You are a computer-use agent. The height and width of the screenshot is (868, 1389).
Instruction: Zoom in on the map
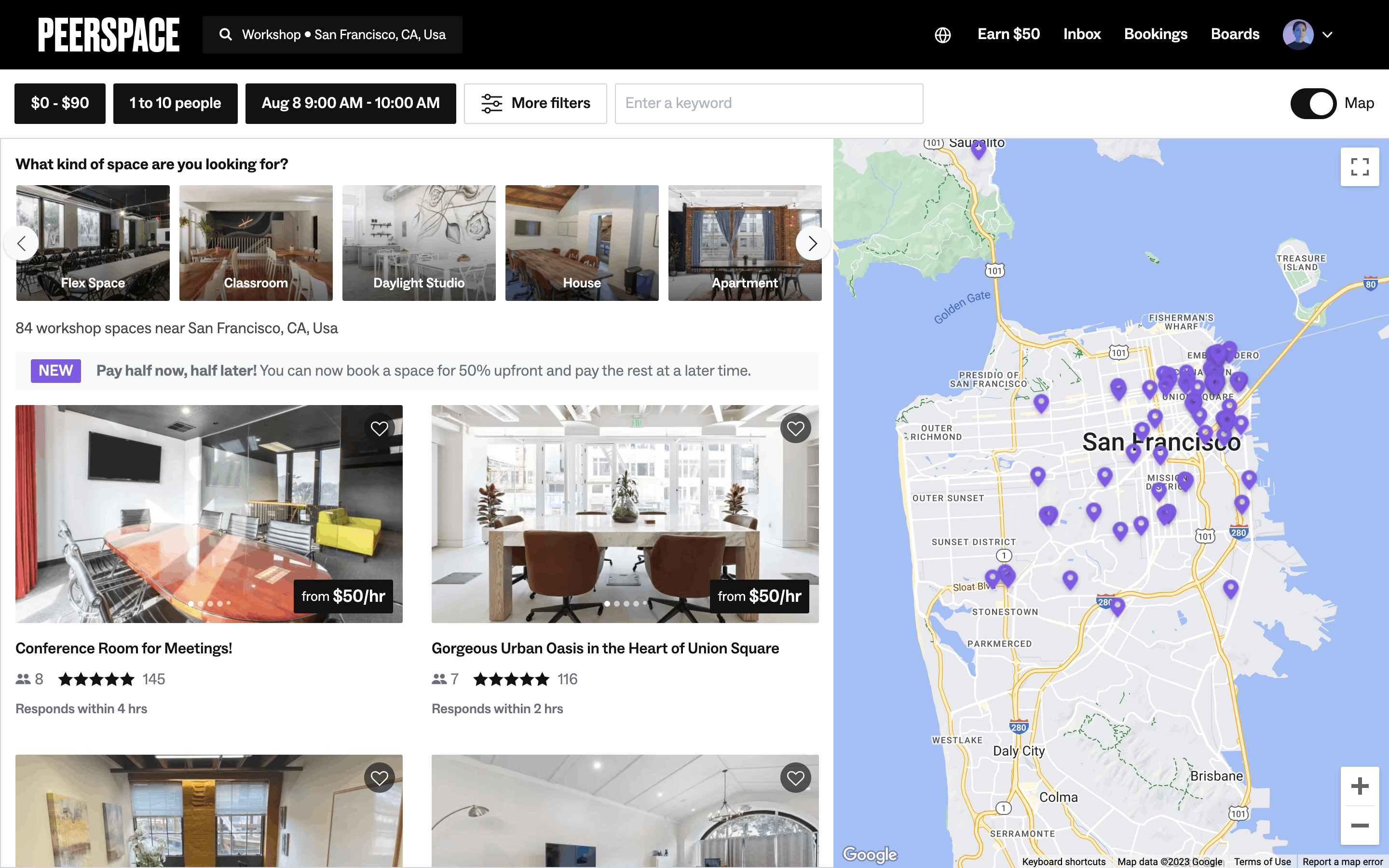(x=1359, y=786)
